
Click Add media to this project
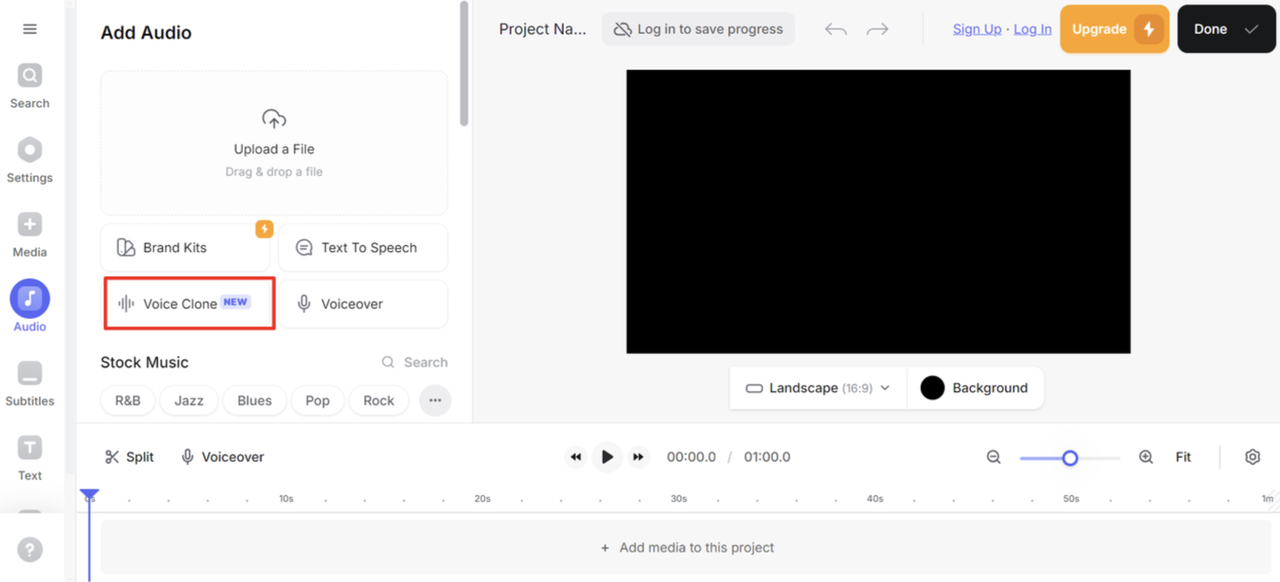click(x=687, y=548)
